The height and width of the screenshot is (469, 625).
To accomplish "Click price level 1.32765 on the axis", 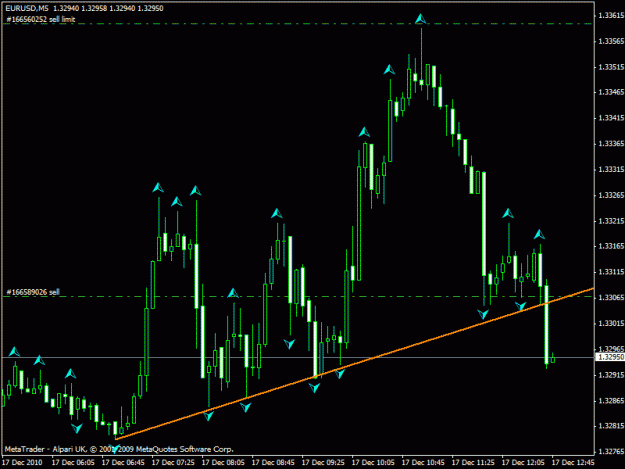I will (611, 452).
